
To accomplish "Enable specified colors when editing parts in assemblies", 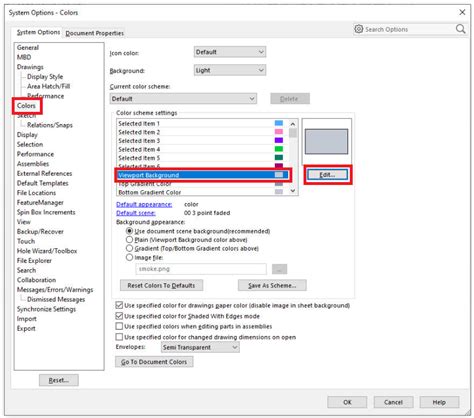I will coord(119,326).
